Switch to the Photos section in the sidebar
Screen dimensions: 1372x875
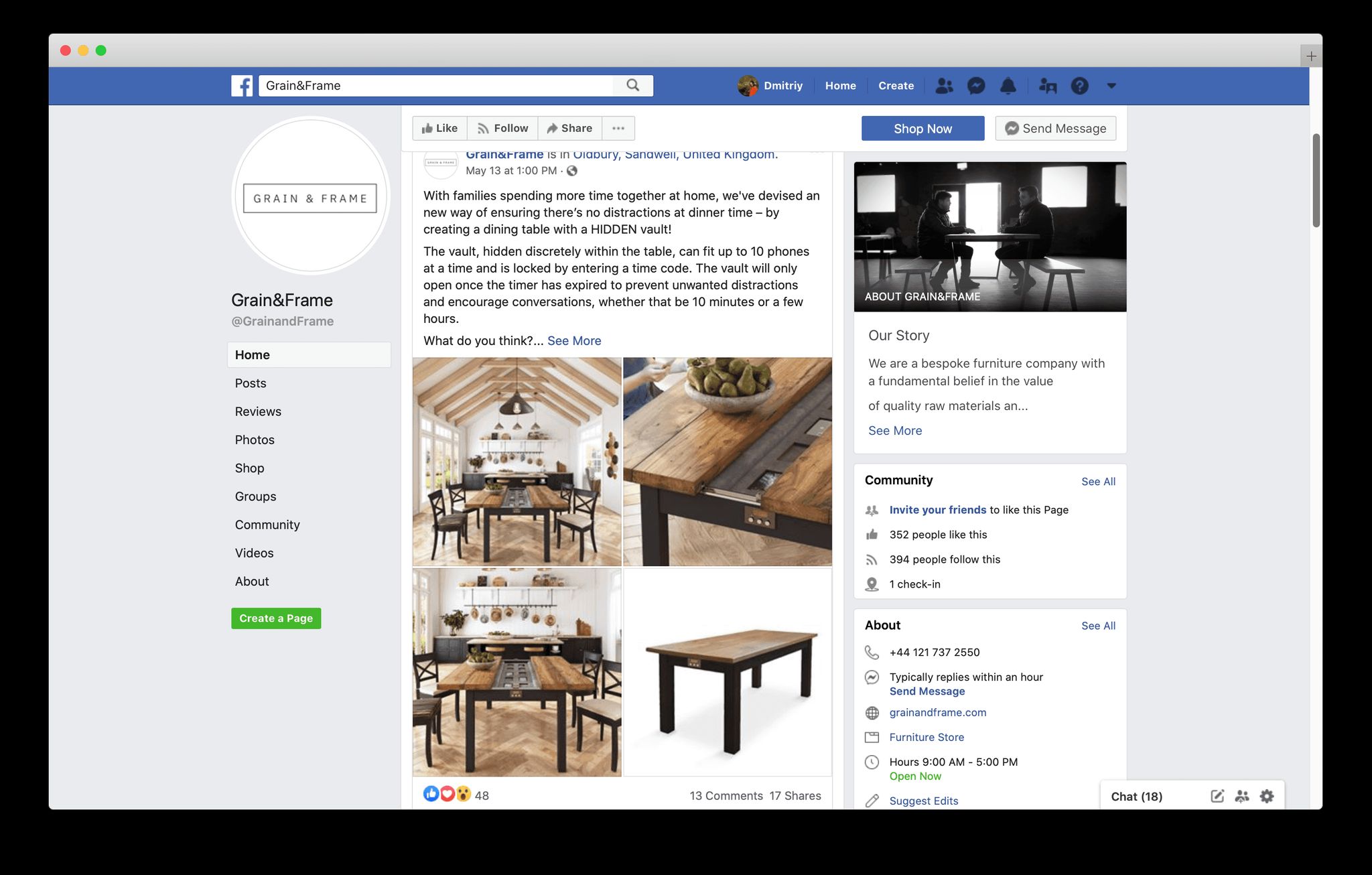[x=255, y=440]
